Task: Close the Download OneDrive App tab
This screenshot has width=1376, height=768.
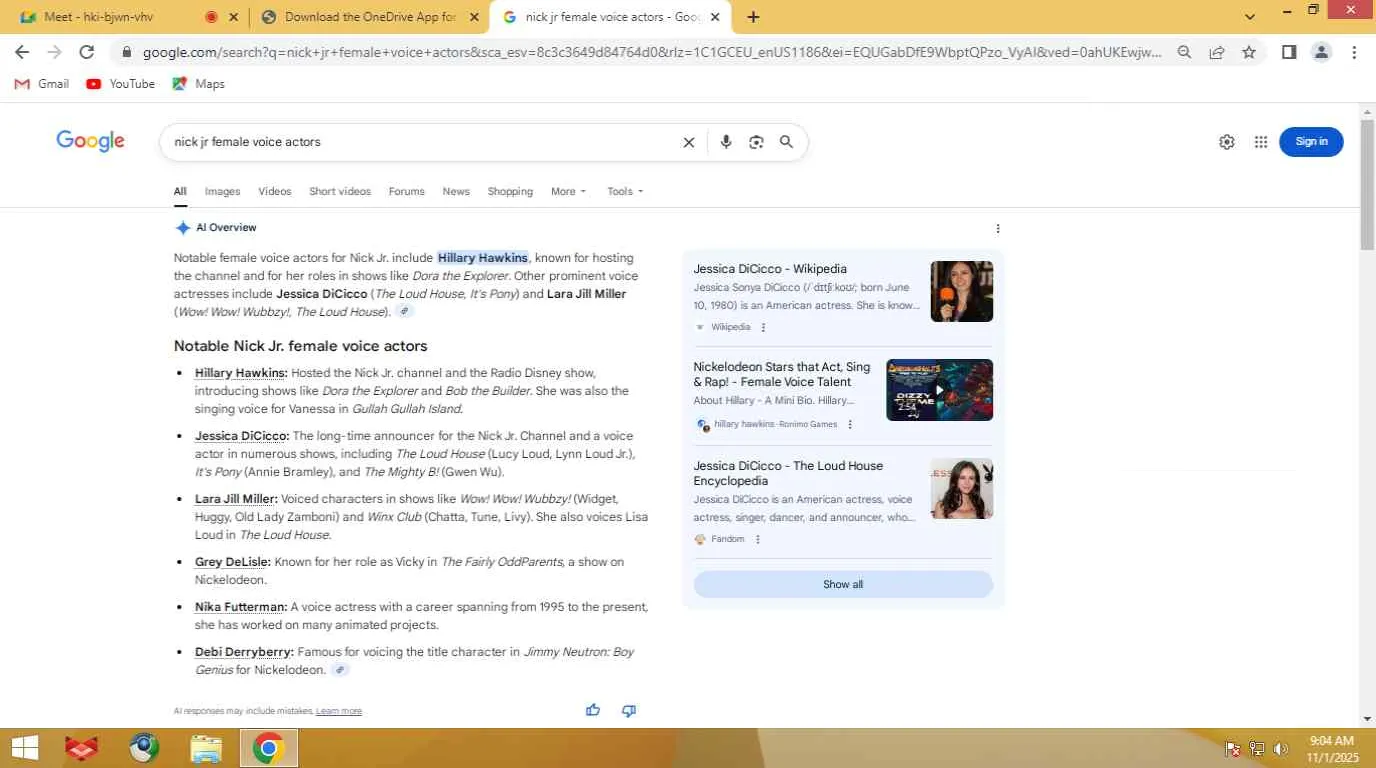Action: click(474, 17)
